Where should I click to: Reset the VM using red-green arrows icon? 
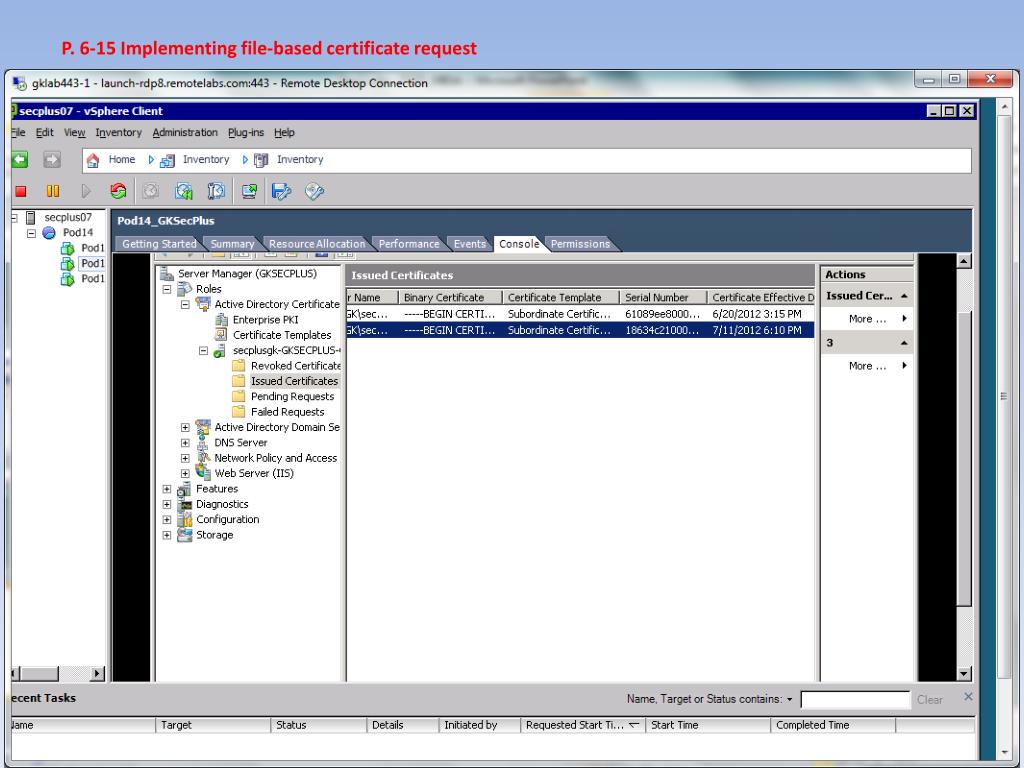point(118,191)
